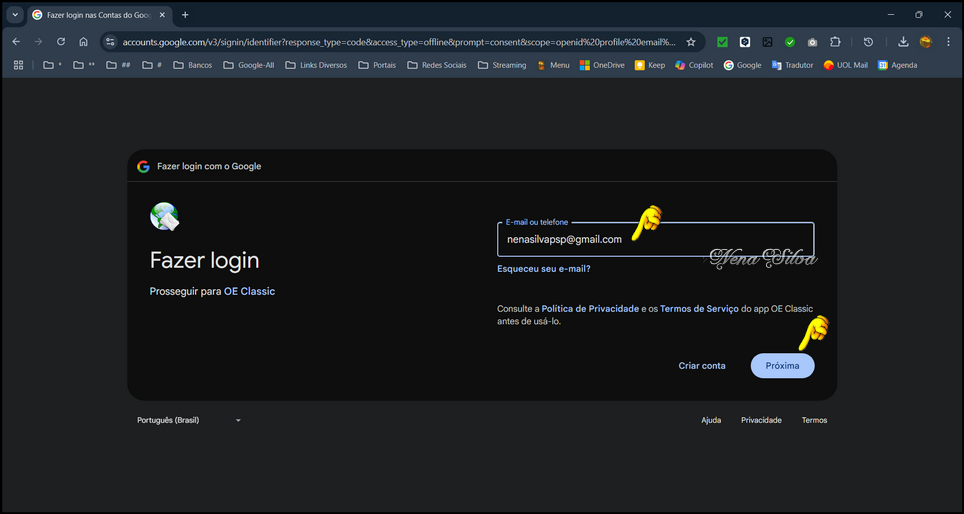Viewport: 964px width, 514px height.
Task: Bookmark this page with star icon
Action: [691, 42]
